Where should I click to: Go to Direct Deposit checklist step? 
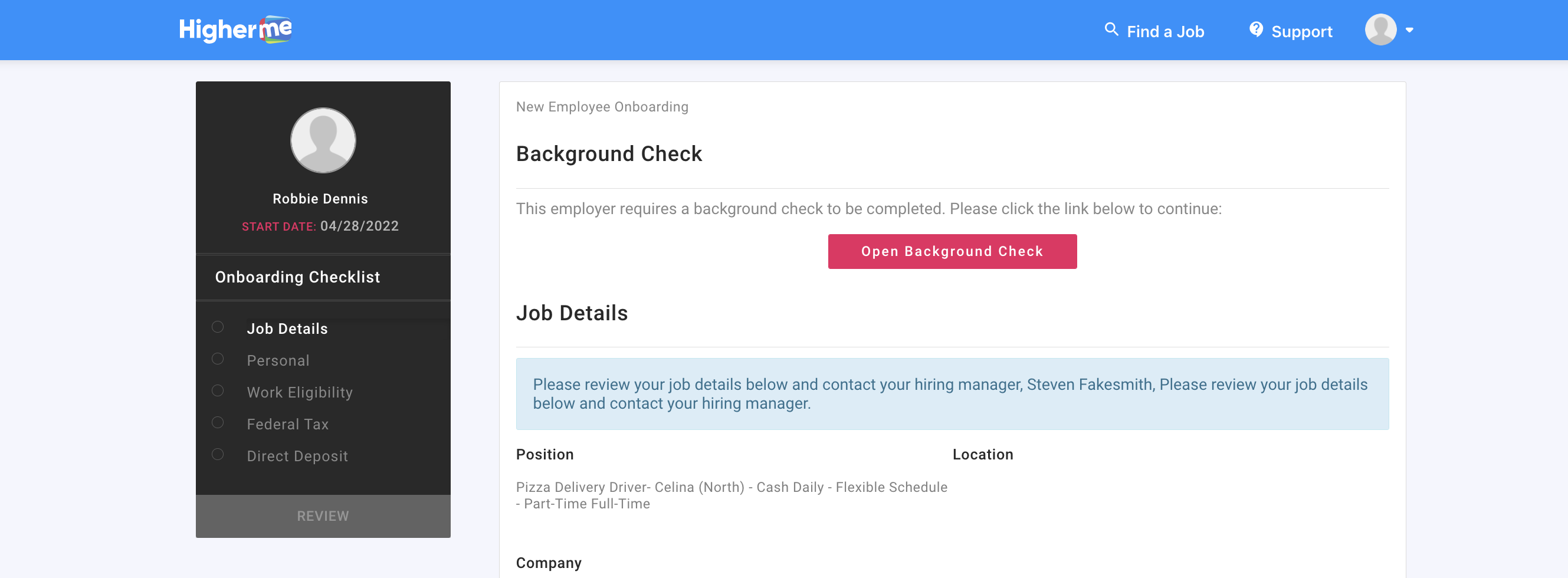[x=297, y=457]
